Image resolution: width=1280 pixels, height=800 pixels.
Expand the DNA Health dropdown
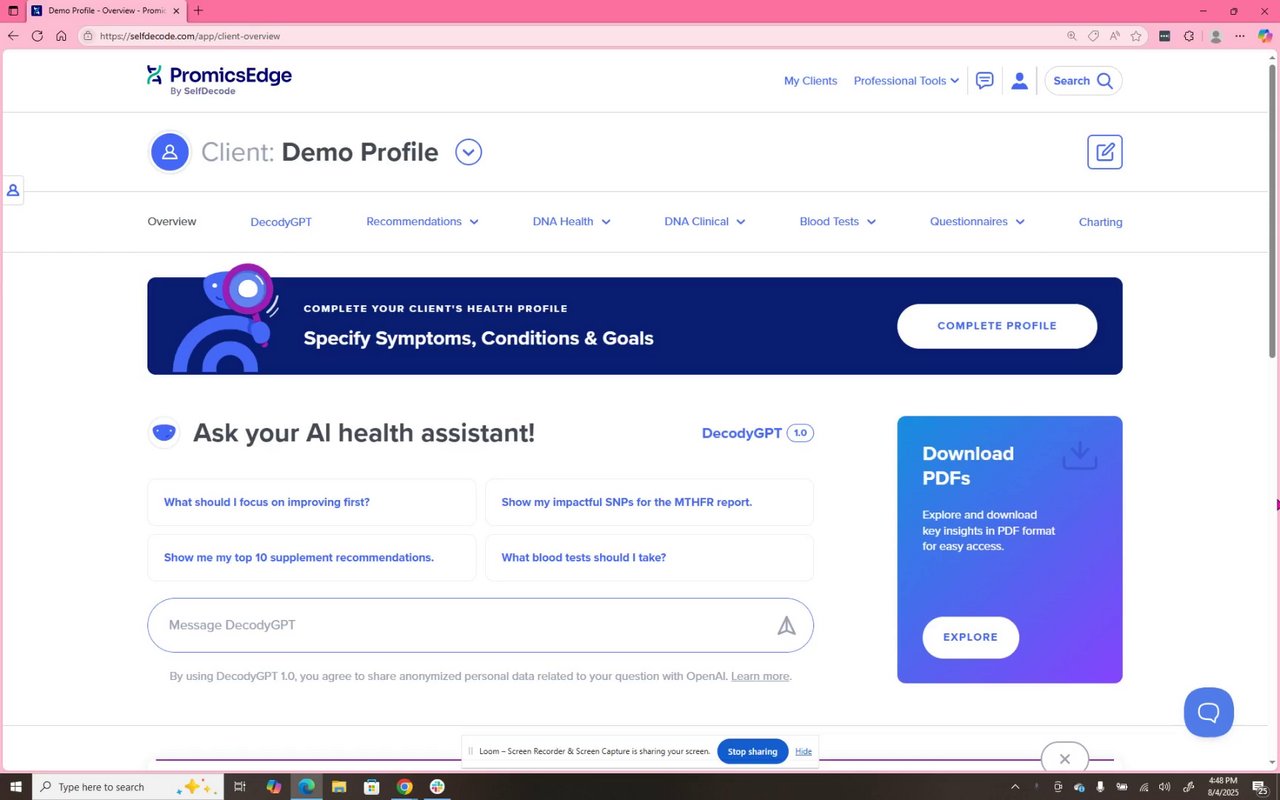(571, 222)
